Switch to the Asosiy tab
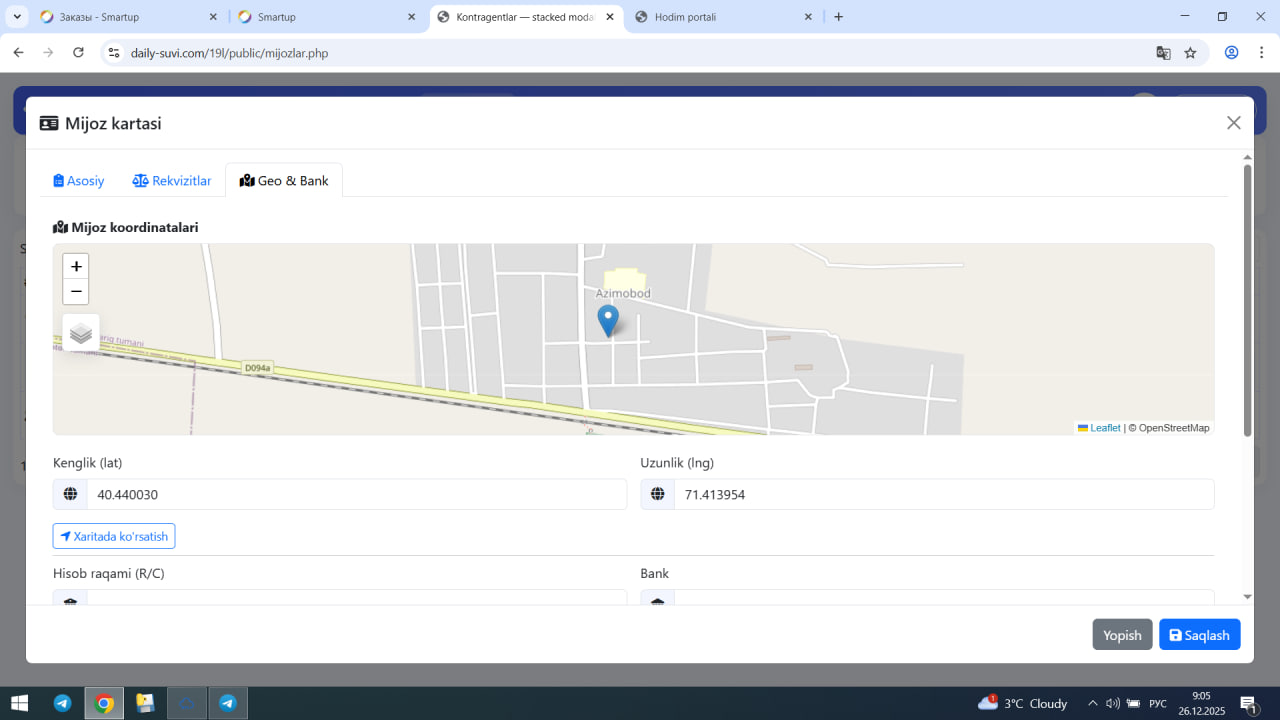The width and height of the screenshot is (1280, 720). [79, 181]
